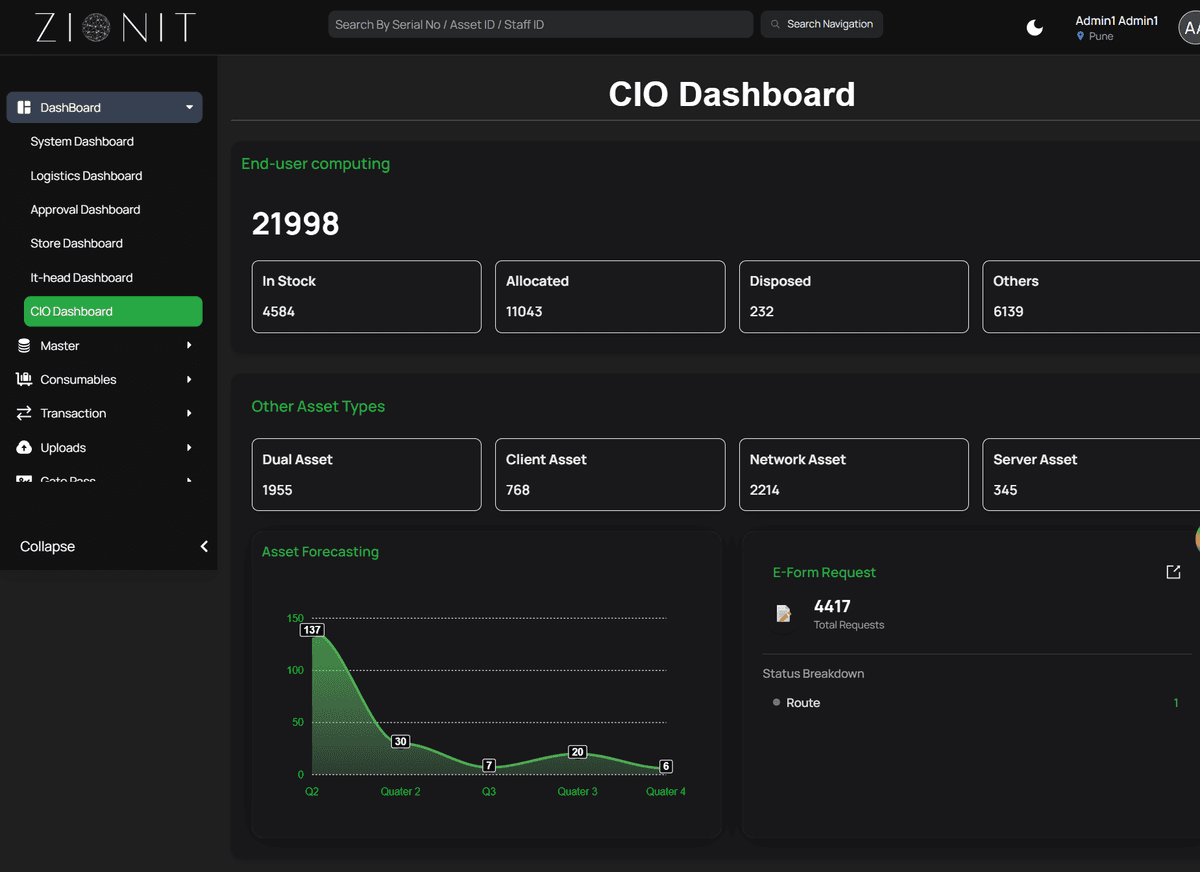Go to Approval Dashboard
Image resolution: width=1200 pixels, height=872 pixels.
(85, 210)
